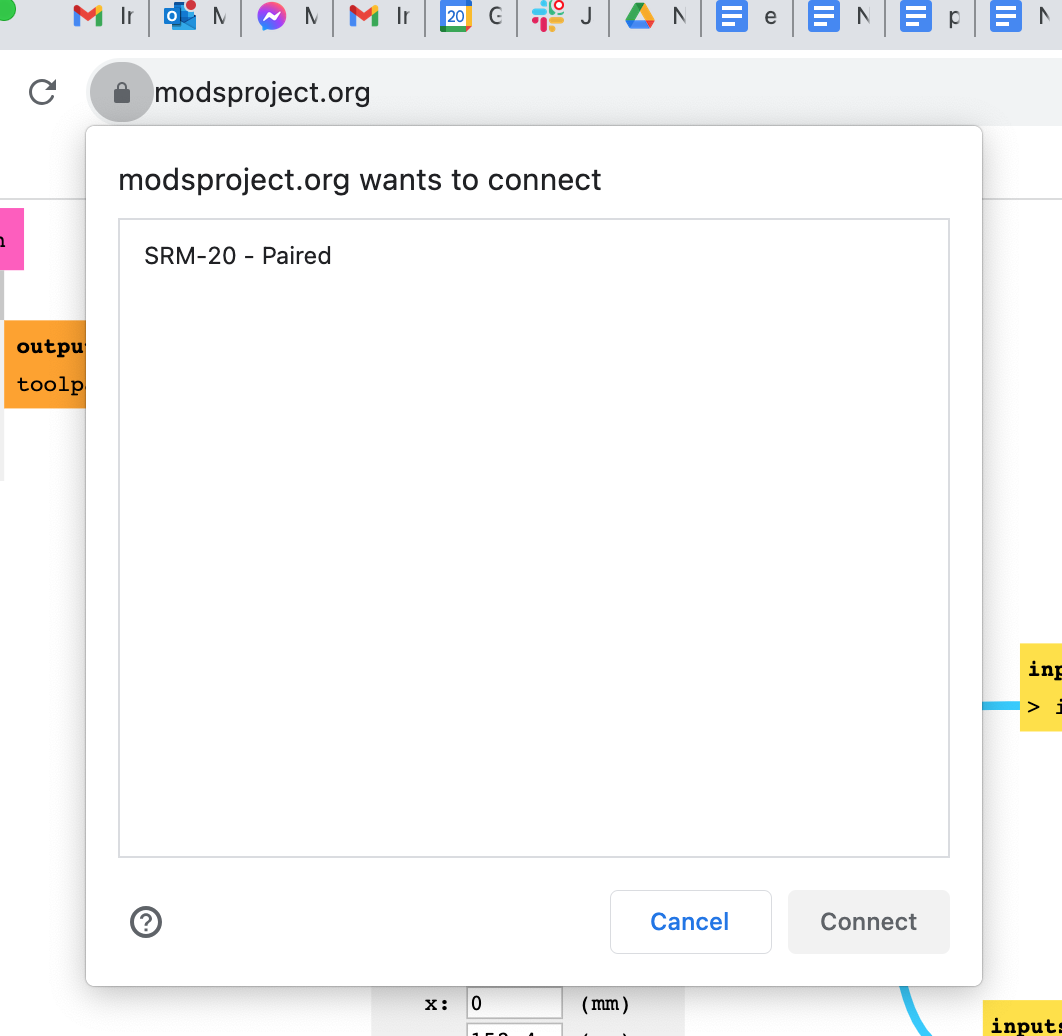Screen dimensions: 1062x1036
Task: Open the Google Docs tab titled "e"
Action: (748, 16)
